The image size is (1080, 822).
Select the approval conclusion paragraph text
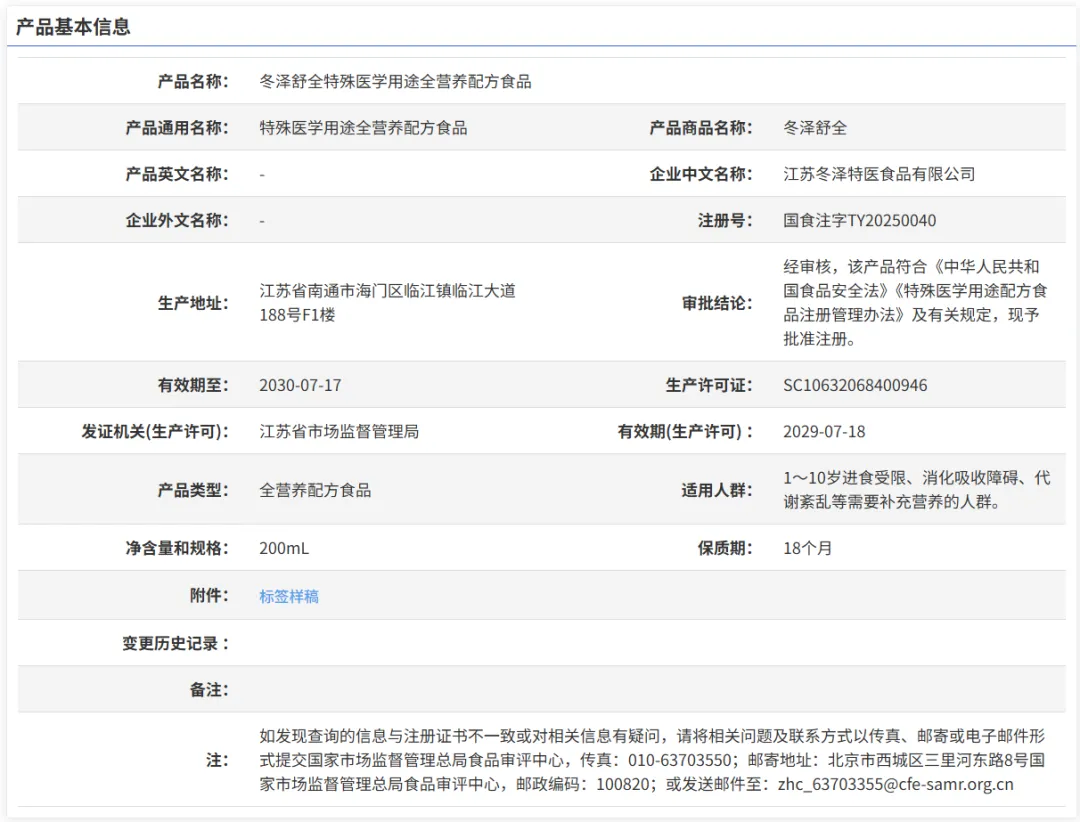pos(915,302)
